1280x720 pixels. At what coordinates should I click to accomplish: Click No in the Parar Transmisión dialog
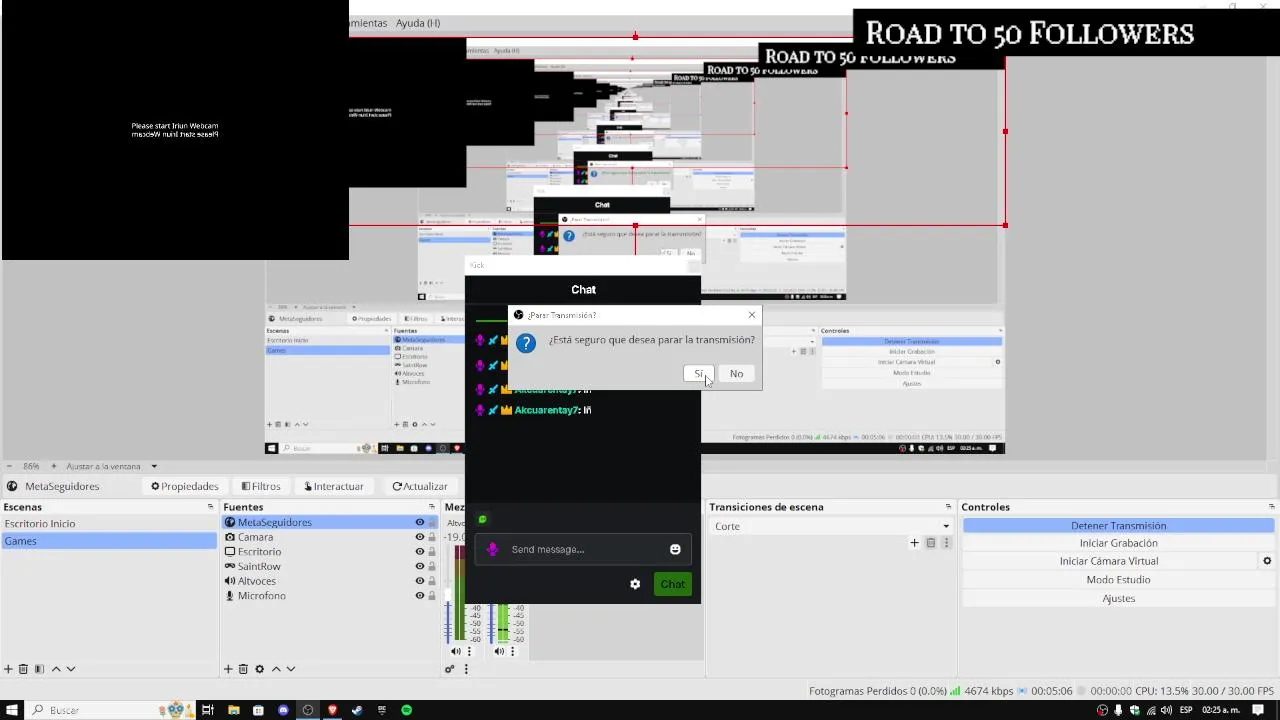[x=736, y=374]
